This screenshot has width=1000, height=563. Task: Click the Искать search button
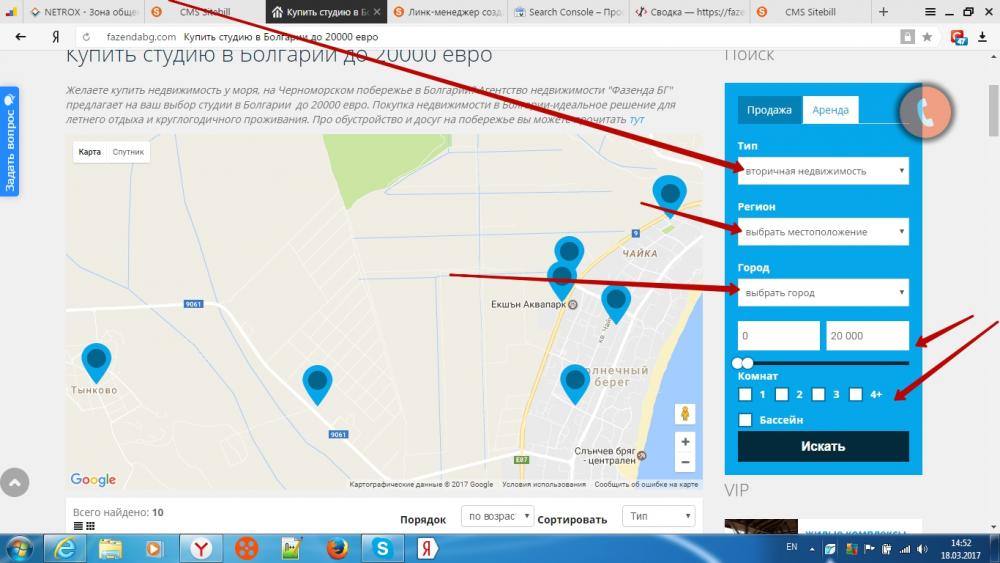click(x=823, y=446)
